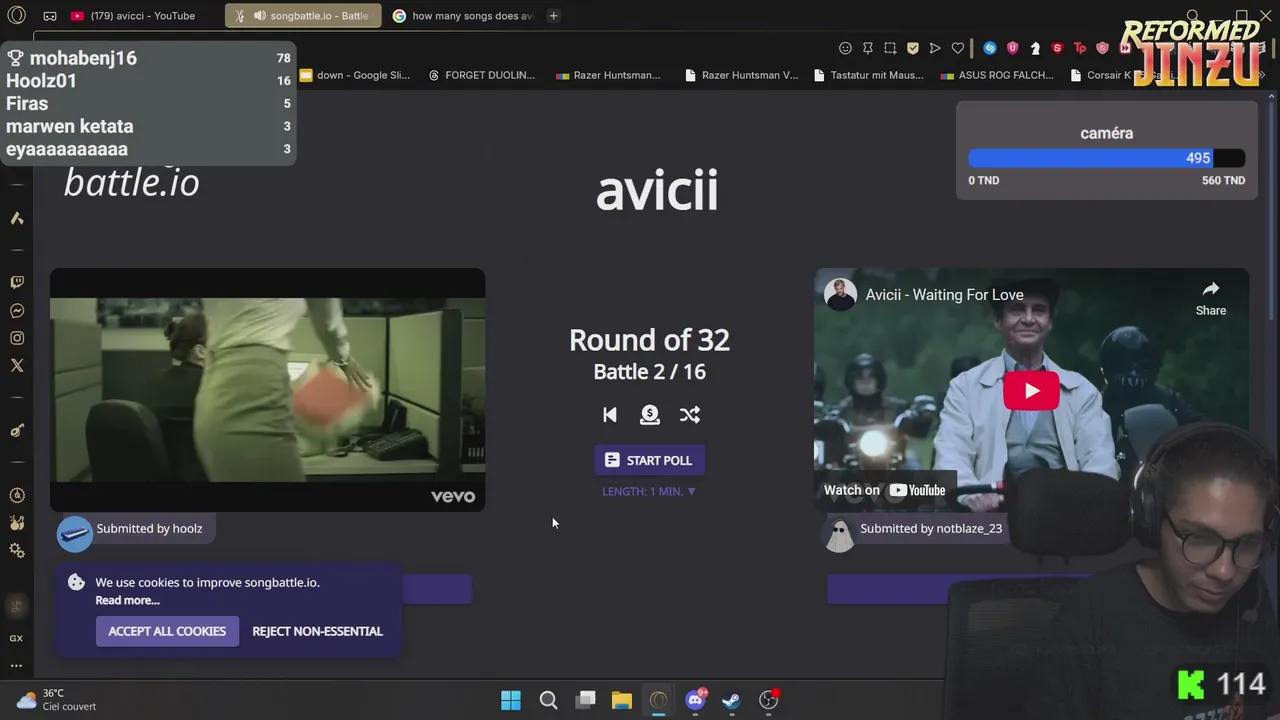Open Steam from the taskbar

[x=731, y=700]
